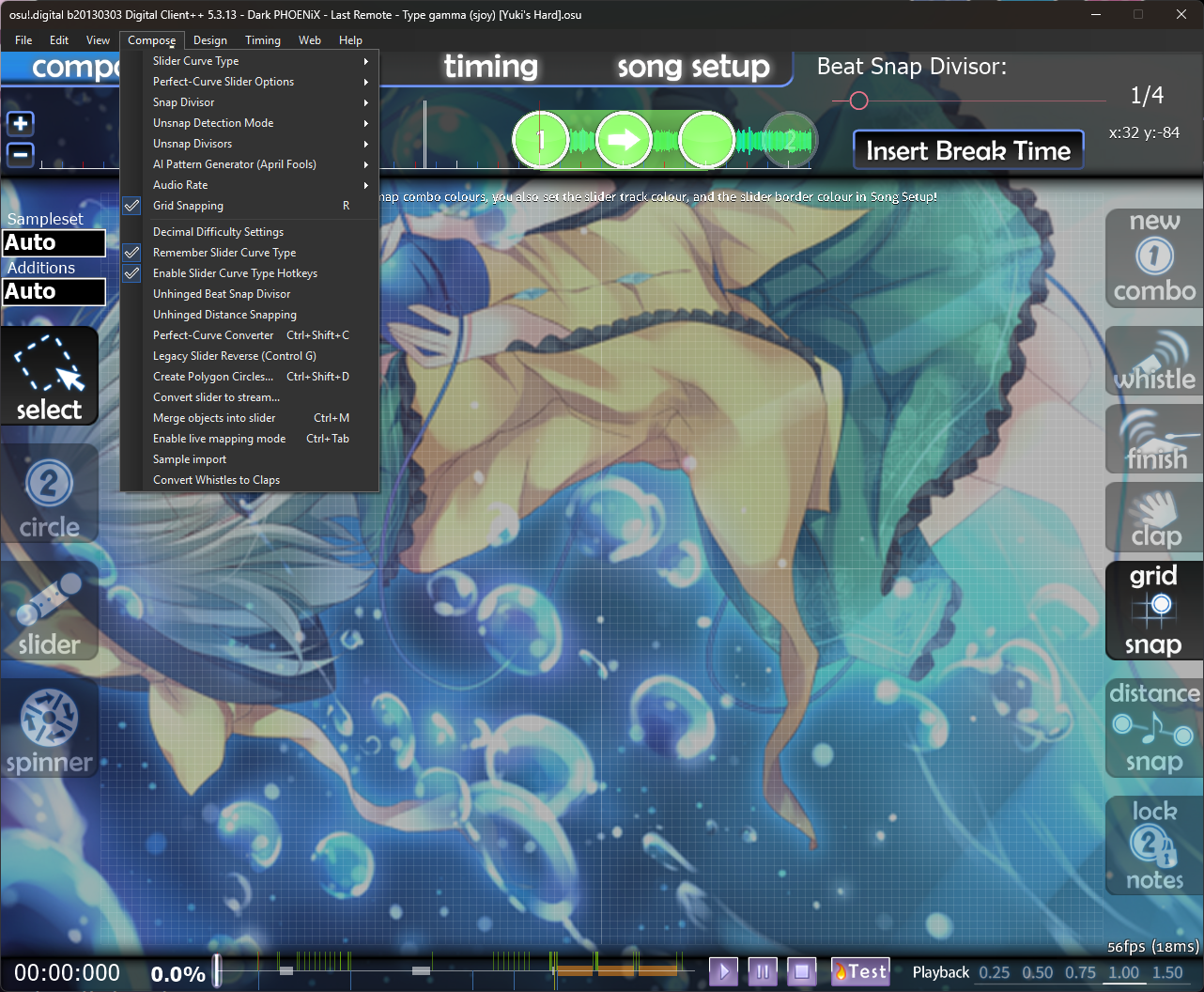Open the Help menu
The image size is (1204, 992).
pos(350,40)
